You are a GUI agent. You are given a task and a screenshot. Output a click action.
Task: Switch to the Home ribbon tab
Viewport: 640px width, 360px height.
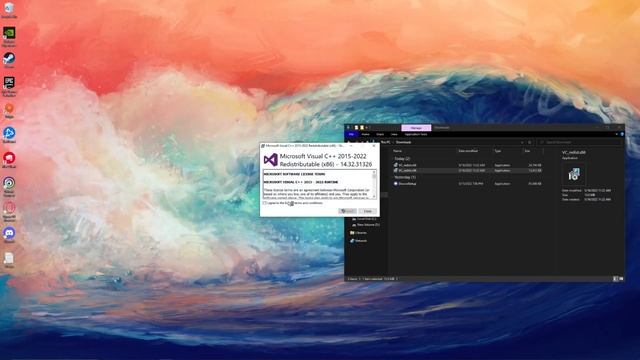pyautogui.click(x=365, y=134)
